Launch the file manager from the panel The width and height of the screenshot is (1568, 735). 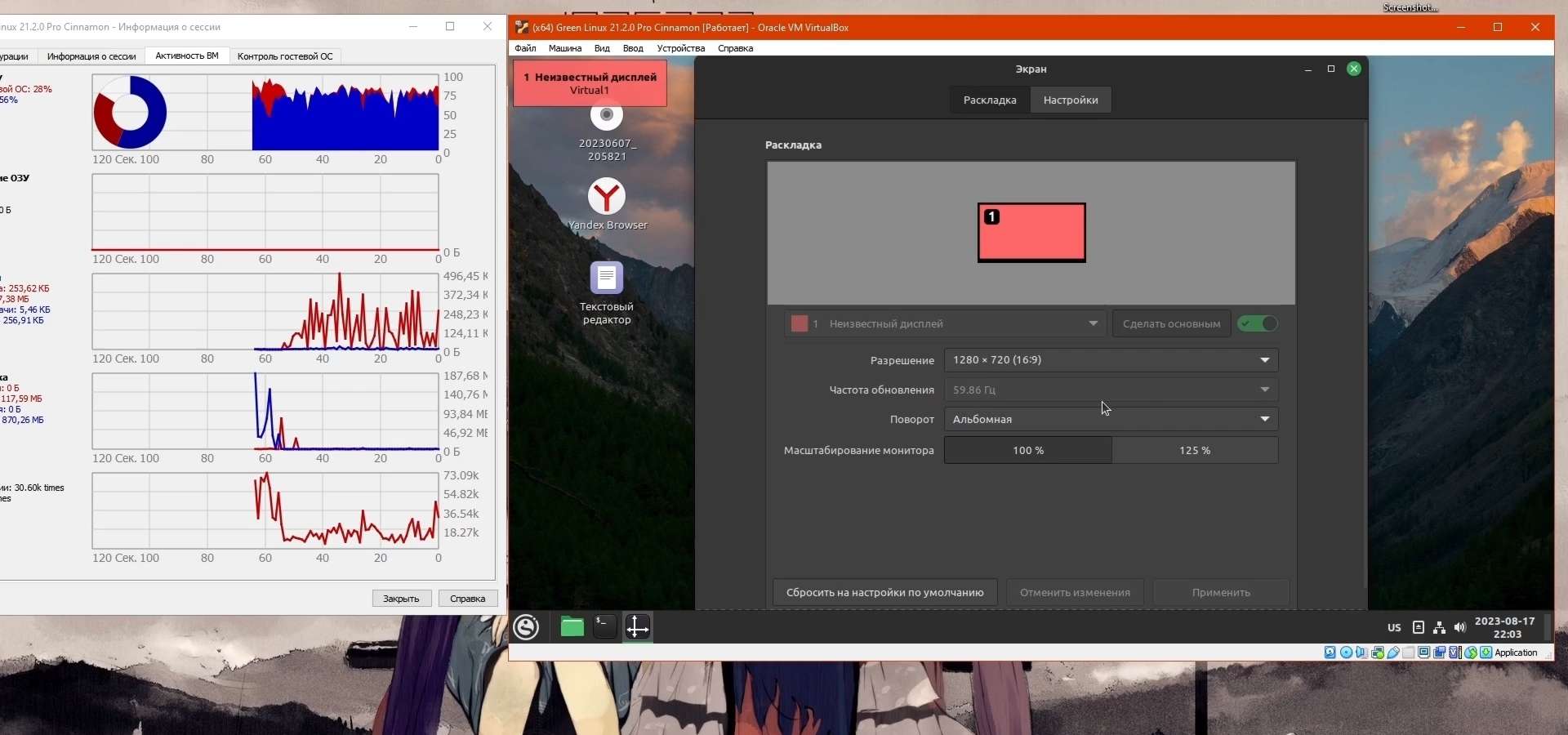click(x=572, y=627)
